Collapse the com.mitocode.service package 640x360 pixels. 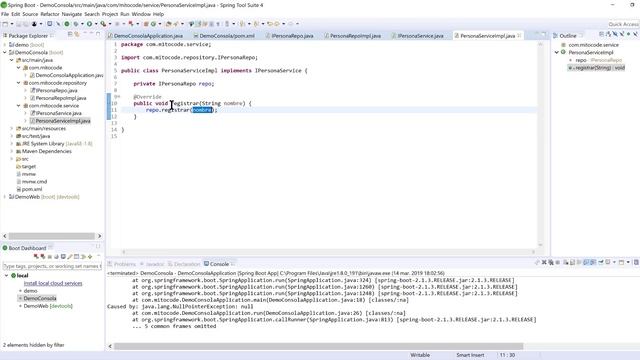(18, 106)
